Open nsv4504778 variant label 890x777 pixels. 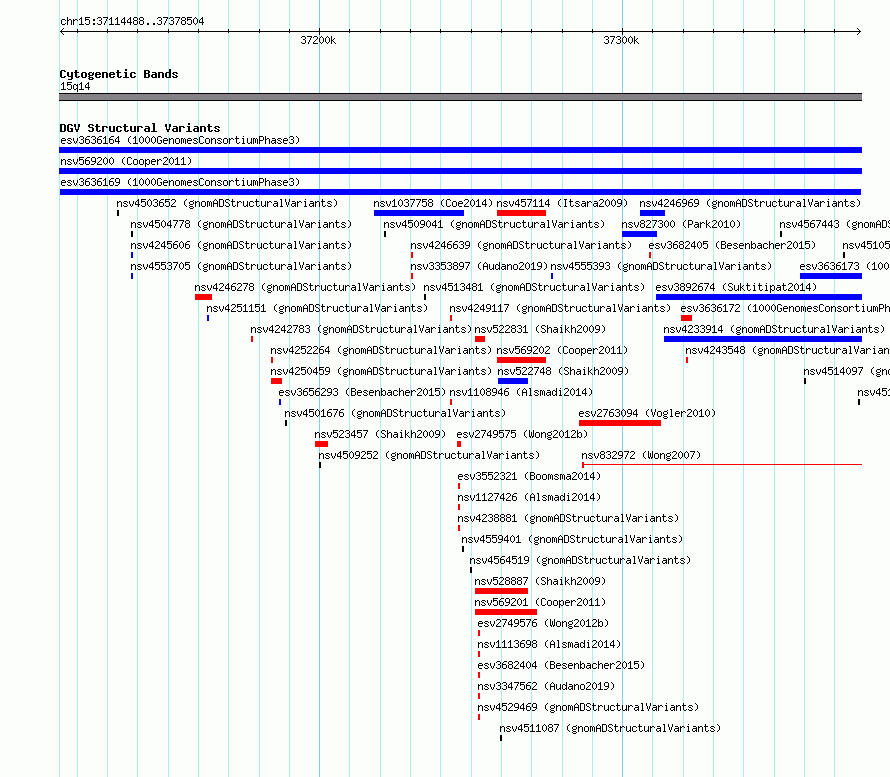pos(241,224)
